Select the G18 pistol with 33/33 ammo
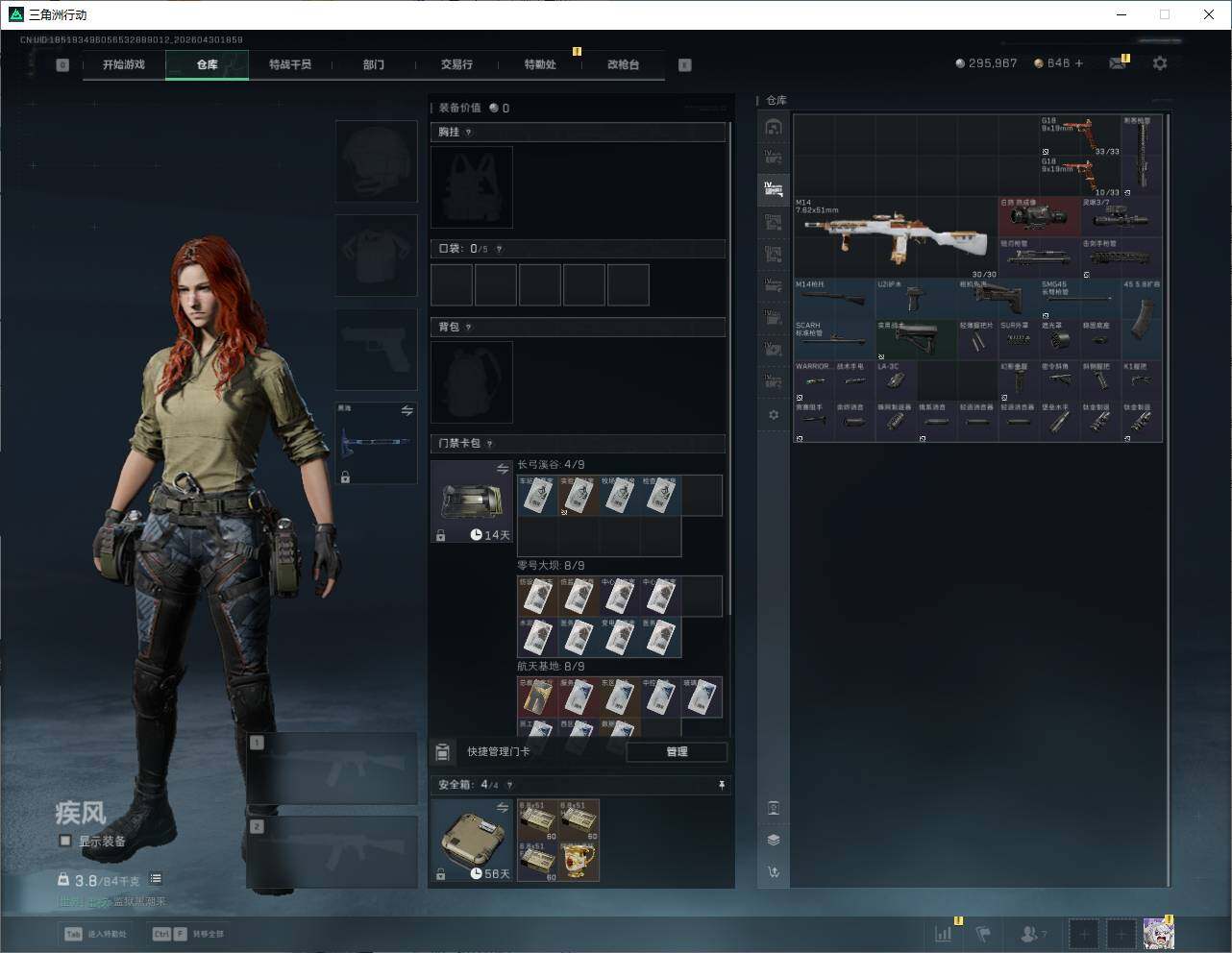This screenshot has height=953, width=1232. (1080, 136)
